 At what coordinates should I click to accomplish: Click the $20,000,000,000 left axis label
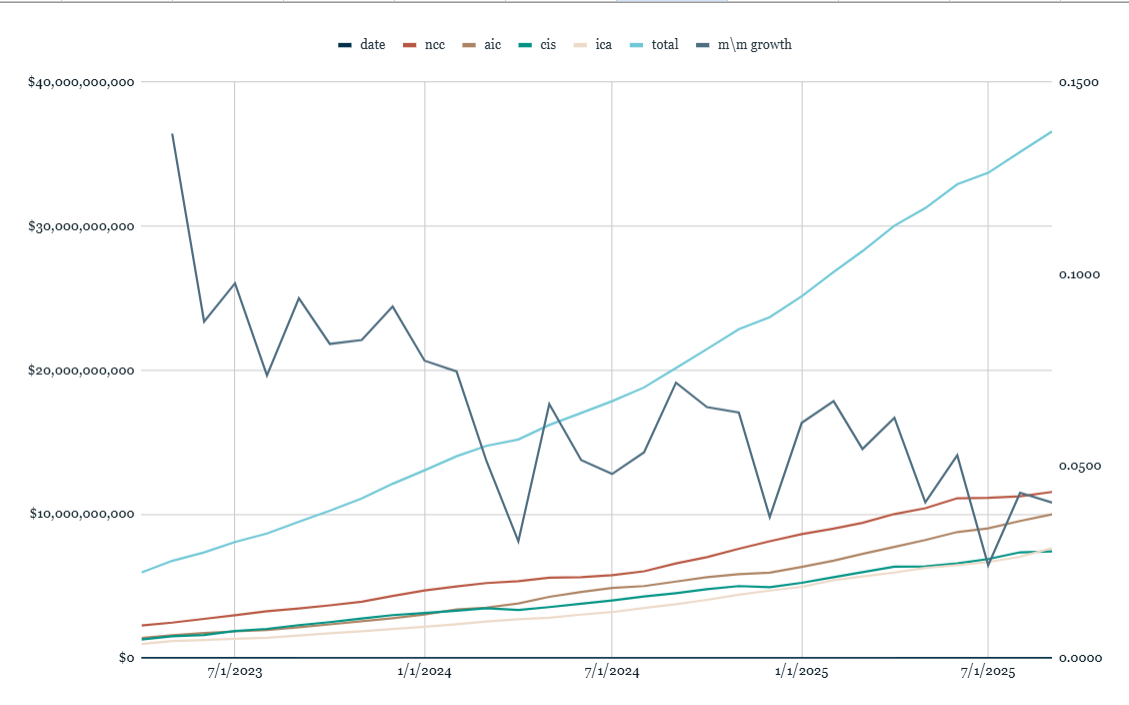(x=81, y=371)
